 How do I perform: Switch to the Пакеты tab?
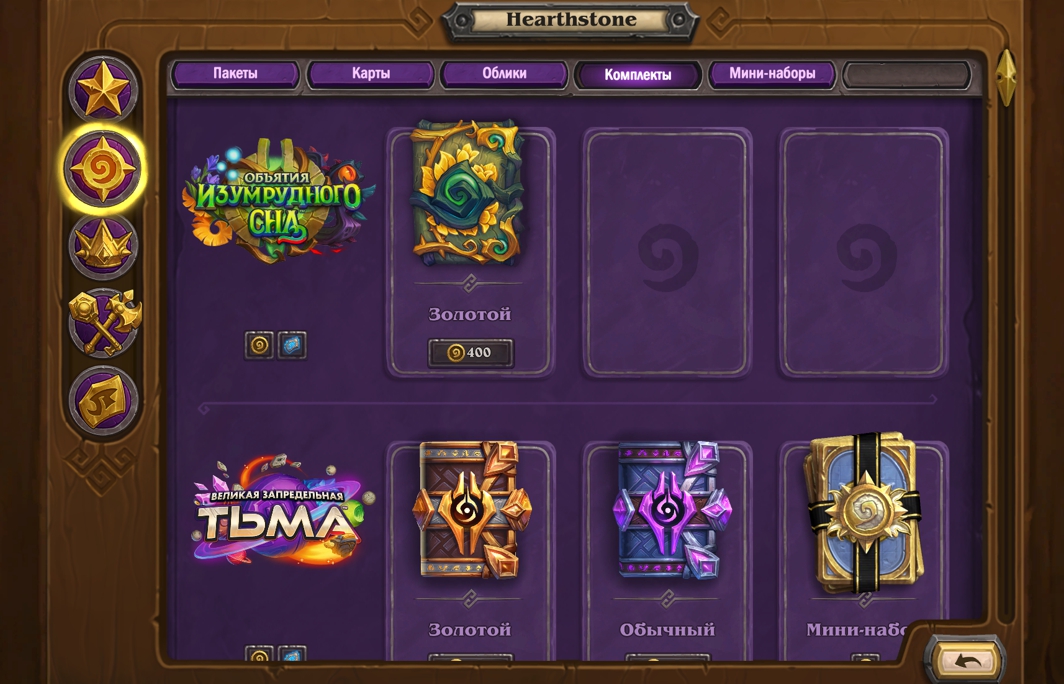pos(235,74)
